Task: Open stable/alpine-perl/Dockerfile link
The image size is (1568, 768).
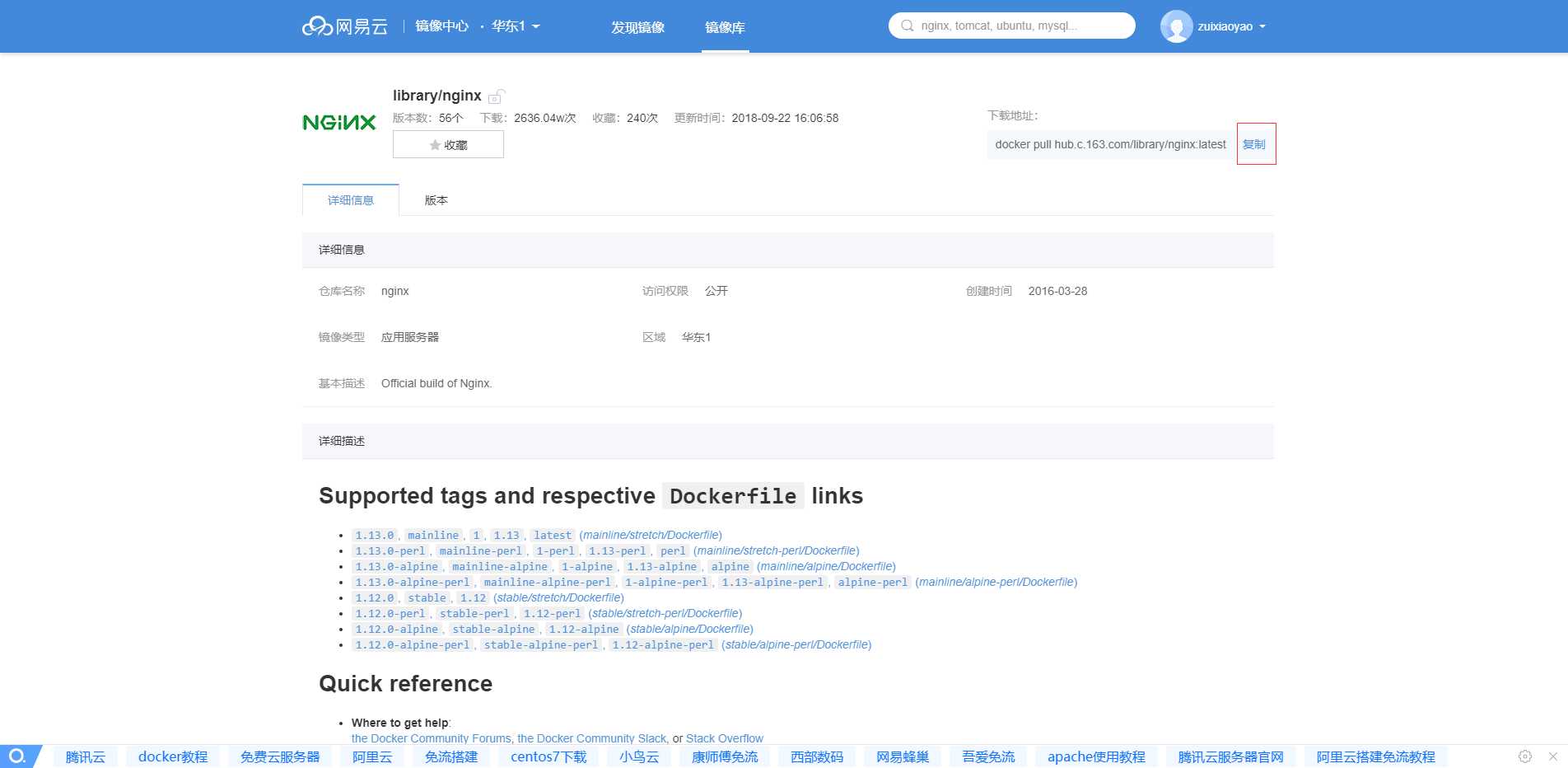Action: pos(796,645)
